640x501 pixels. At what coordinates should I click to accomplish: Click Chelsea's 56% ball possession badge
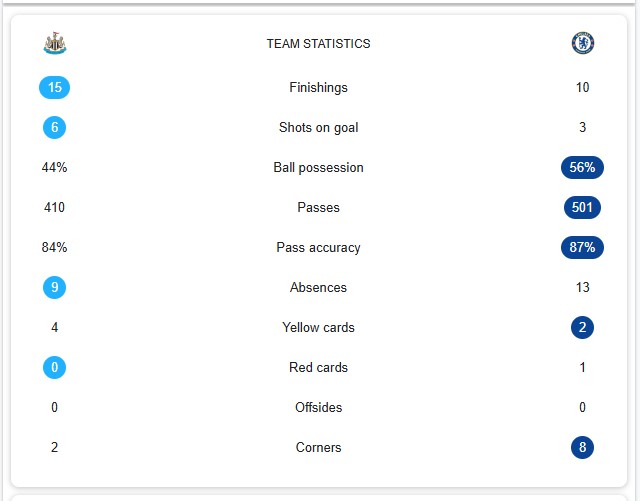(x=582, y=167)
